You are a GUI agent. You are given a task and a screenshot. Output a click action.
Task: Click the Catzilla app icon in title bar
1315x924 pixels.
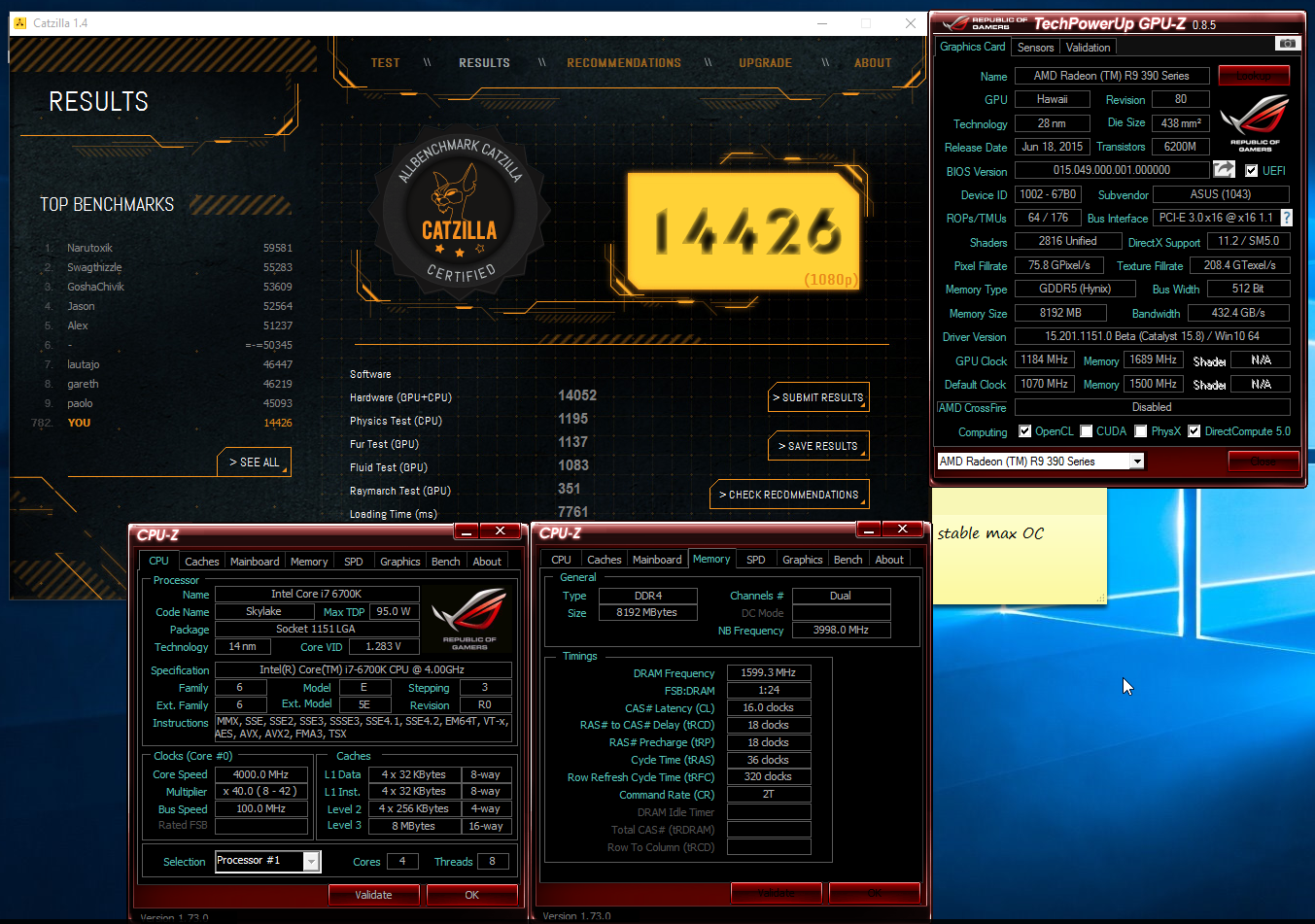point(20,23)
